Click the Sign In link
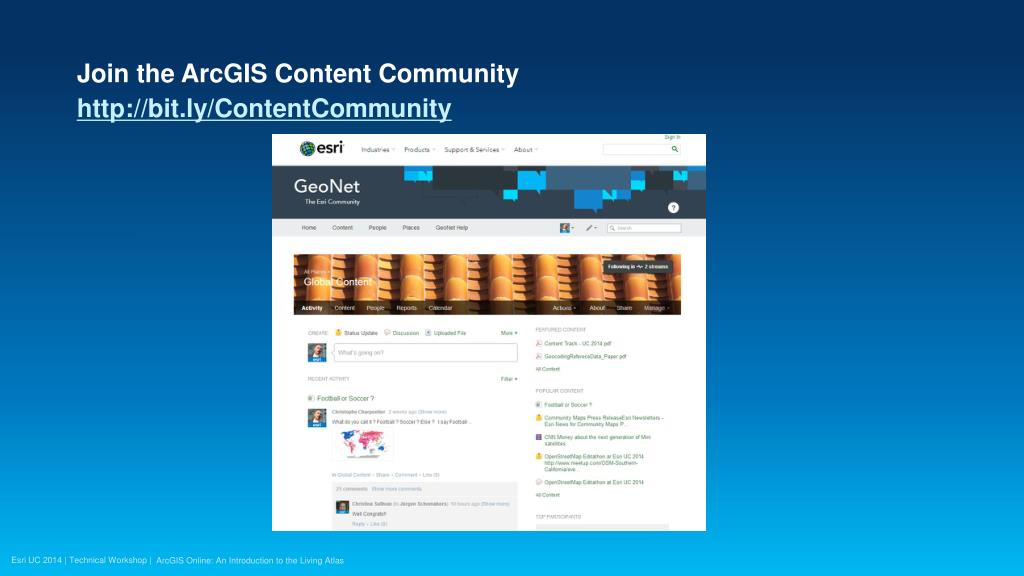Viewport: 1024px width, 576px height. 672,137
